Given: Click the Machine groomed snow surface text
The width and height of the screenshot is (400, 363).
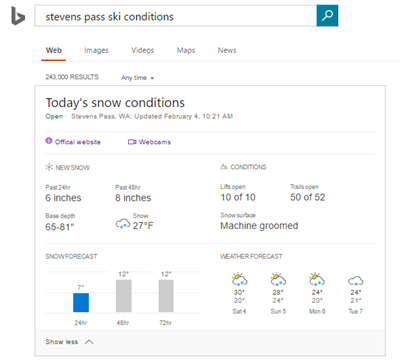Looking at the screenshot, I should 259,226.
